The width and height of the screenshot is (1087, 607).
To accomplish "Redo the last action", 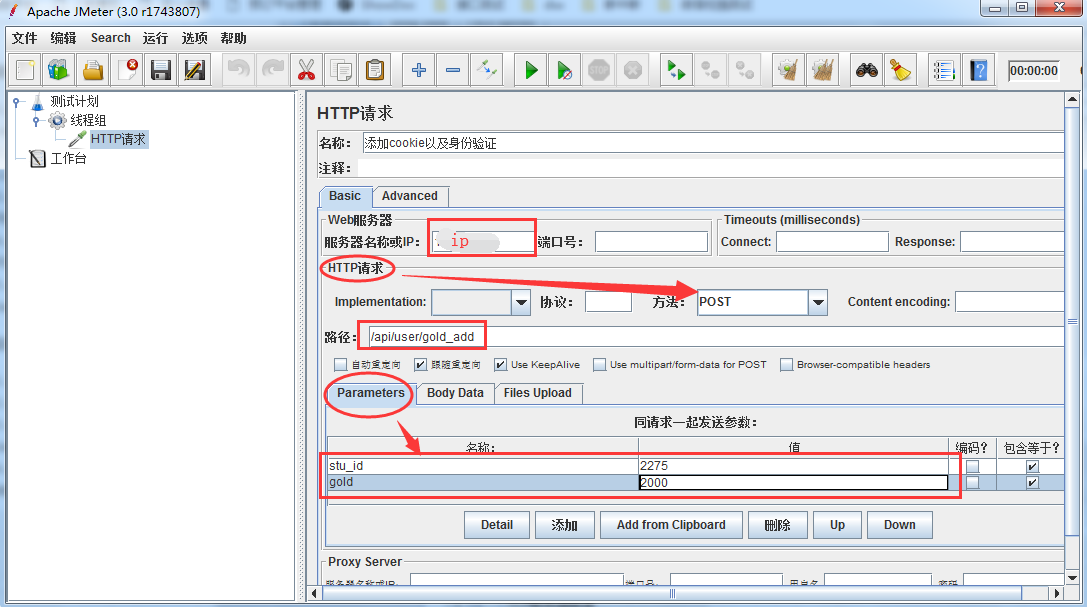I will 272,70.
